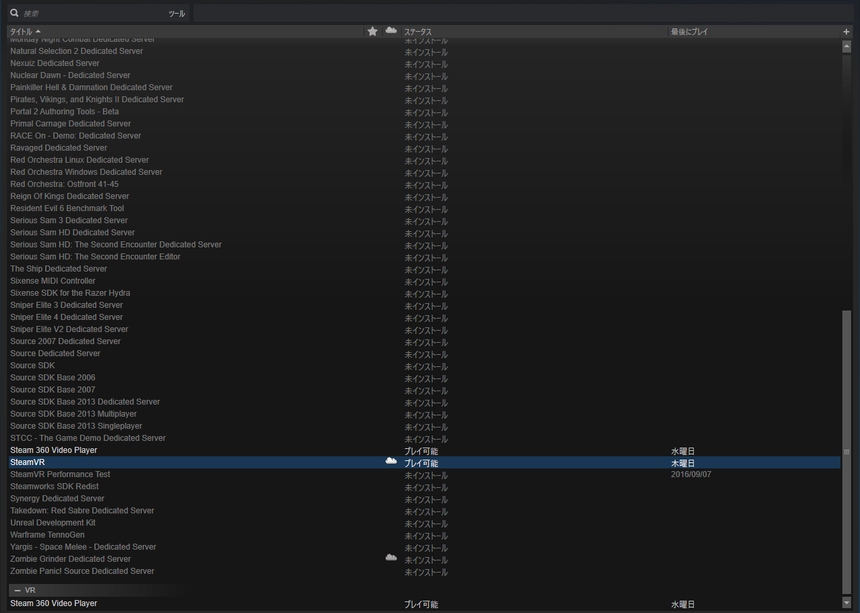Select Red Orchestra: Ostfront 41-45
The width and height of the screenshot is (860, 613).
(x=64, y=184)
